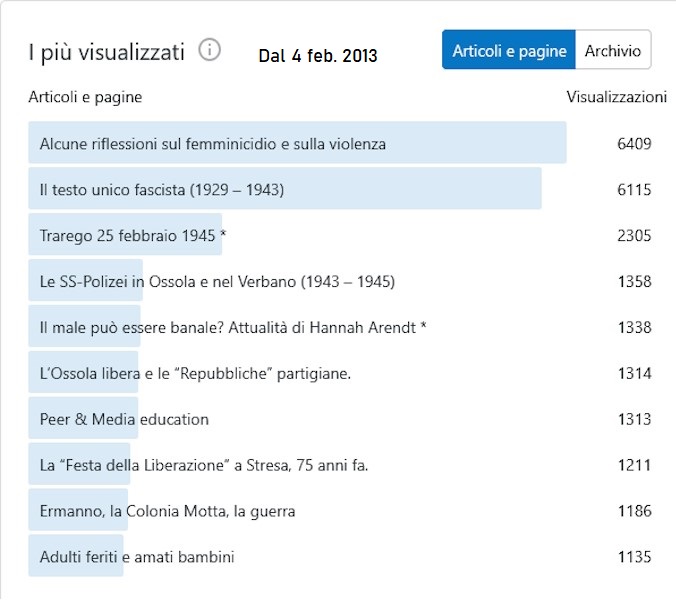The width and height of the screenshot is (676, 600).
Task: Click the info icon beside I più visualizzati
Action: (x=209, y=50)
